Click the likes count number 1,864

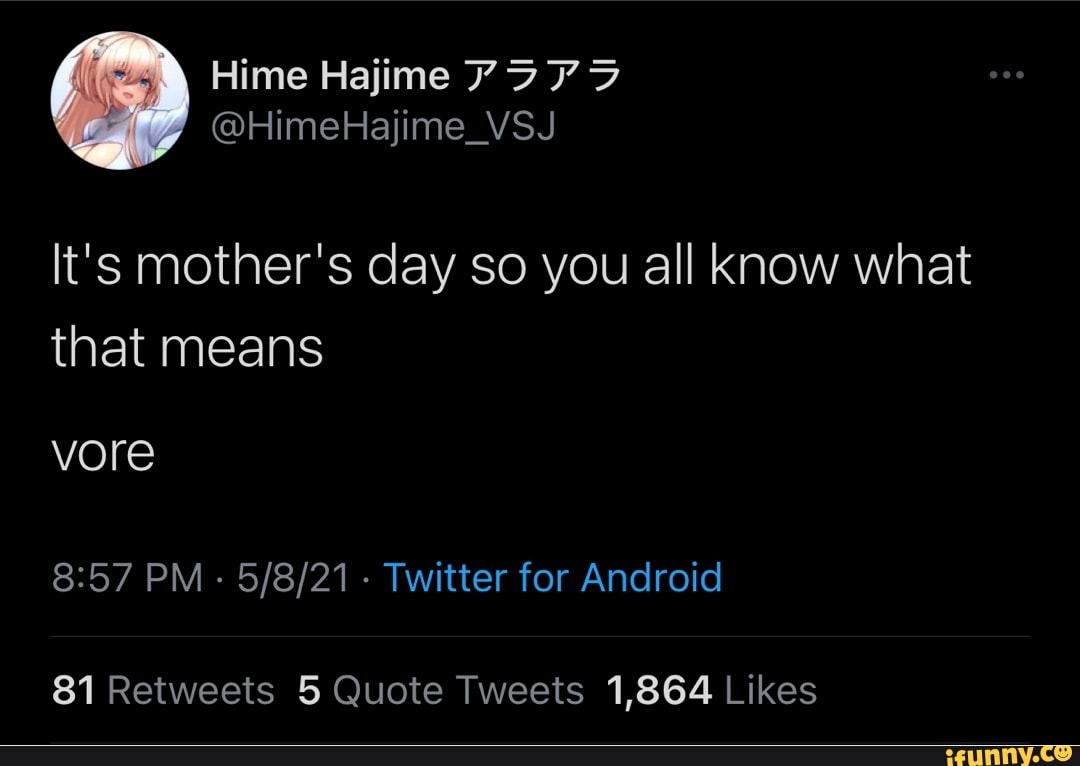[x=659, y=690]
